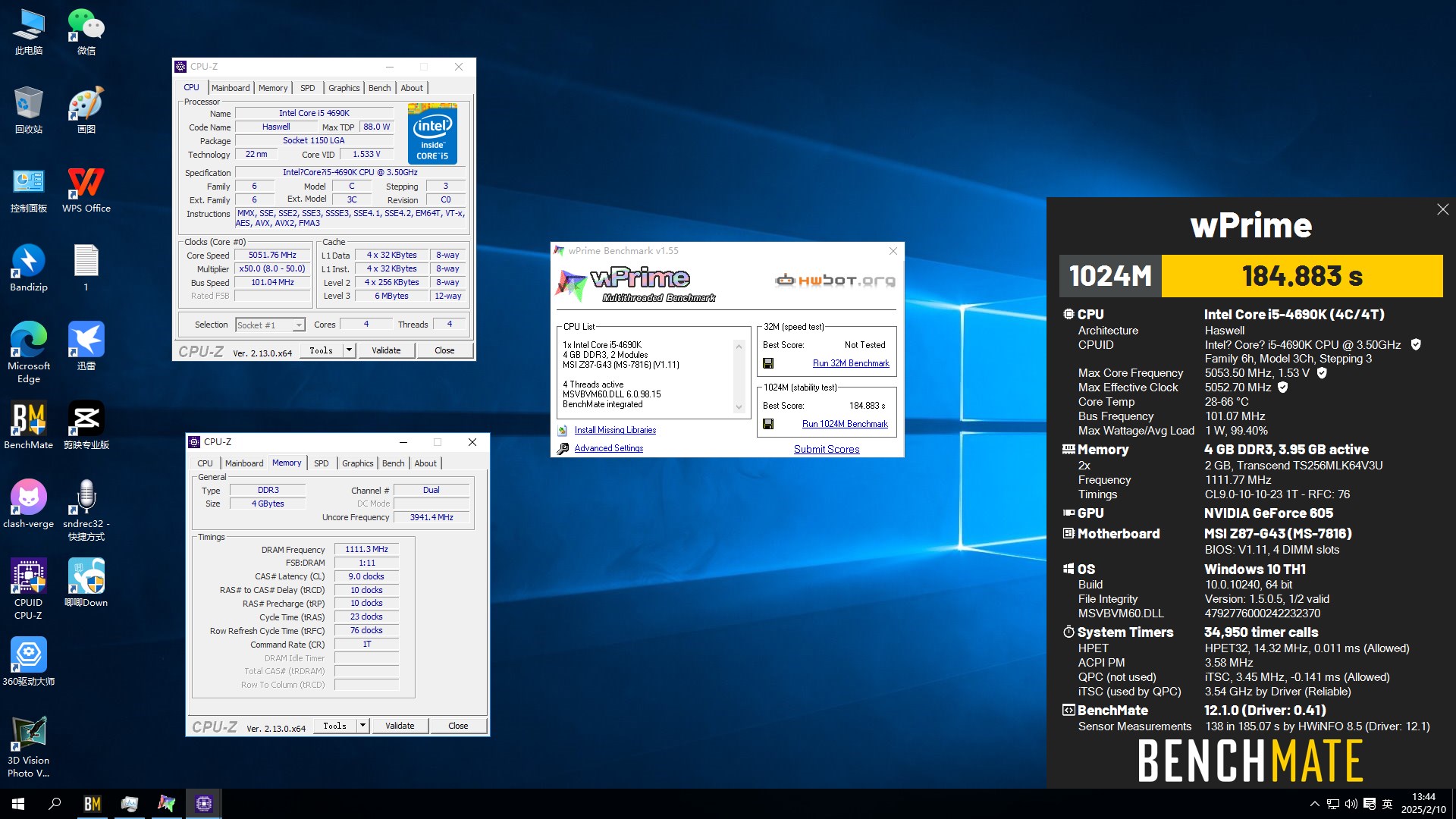The image size is (1456, 819).
Task: Click the CPU List scrollbar down arrow
Action: pyautogui.click(x=739, y=407)
